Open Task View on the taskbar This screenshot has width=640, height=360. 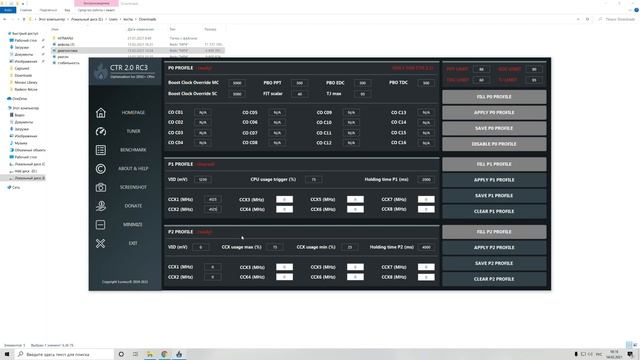click(x=136, y=354)
